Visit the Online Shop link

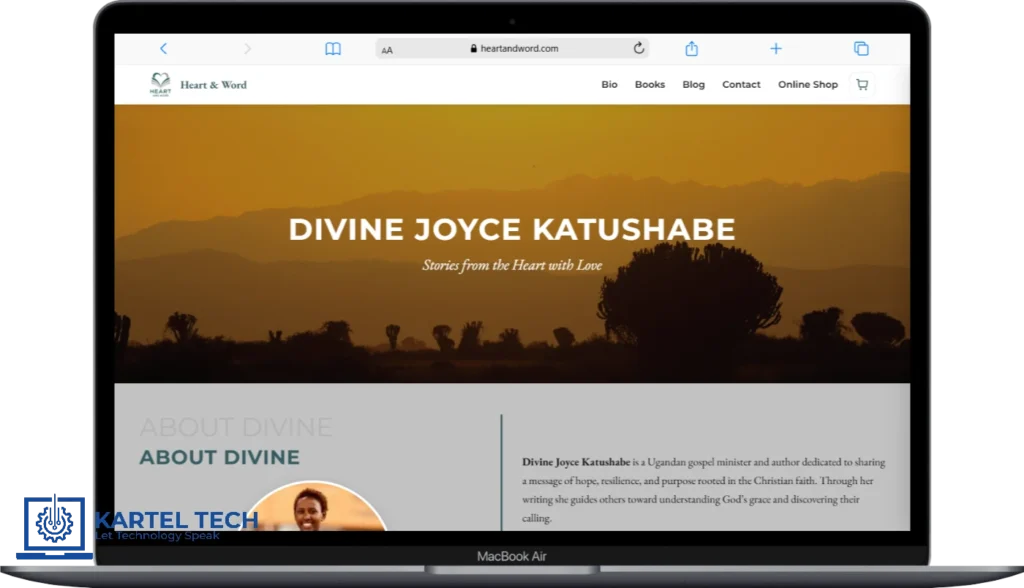807,85
